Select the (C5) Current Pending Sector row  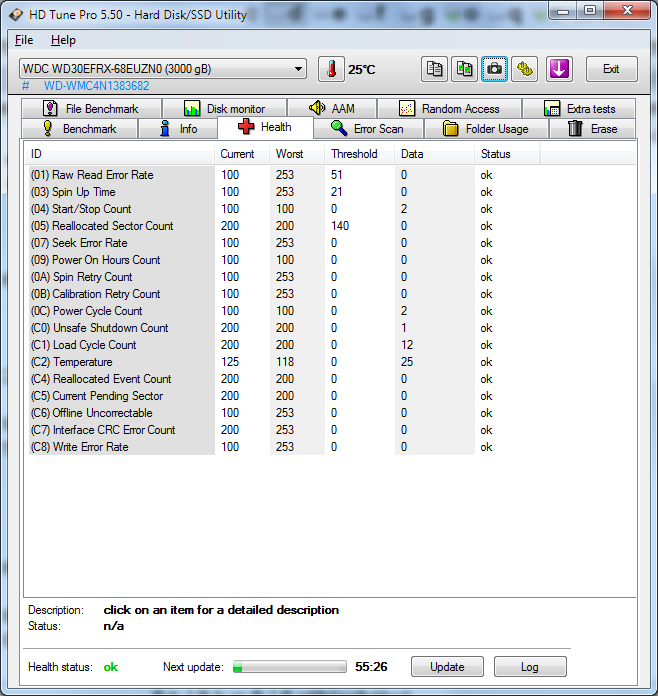click(284, 396)
